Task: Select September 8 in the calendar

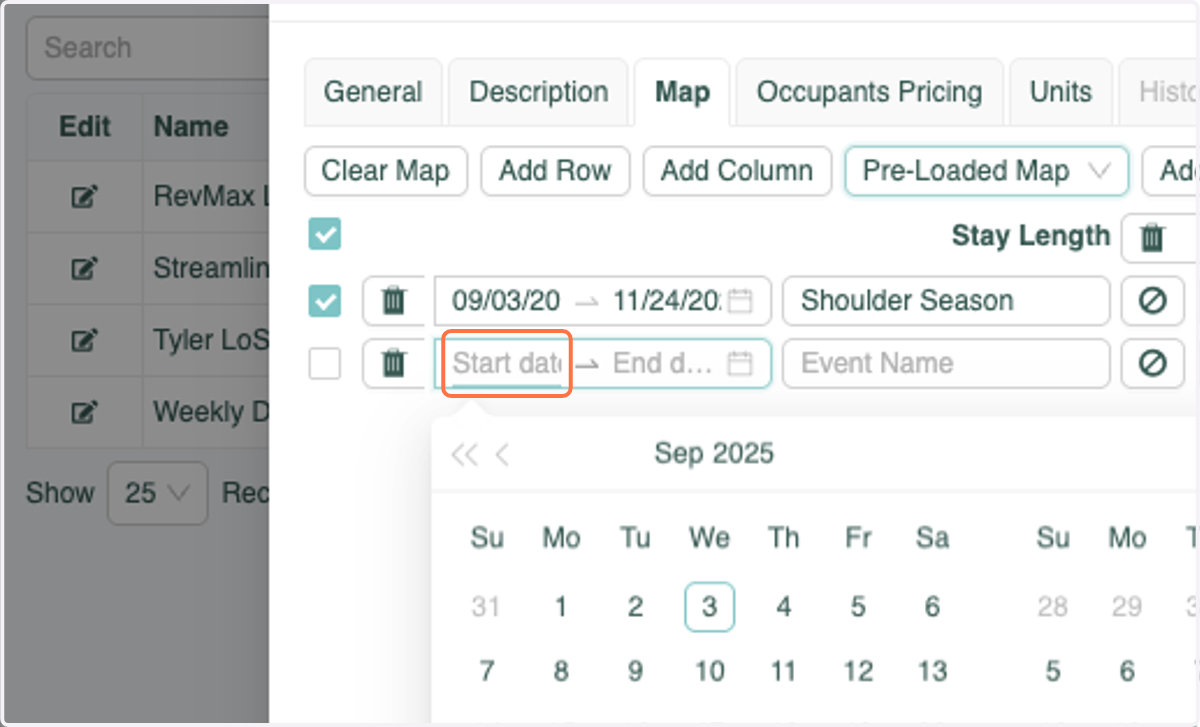Action: pyautogui.click(x=561, y=671)
